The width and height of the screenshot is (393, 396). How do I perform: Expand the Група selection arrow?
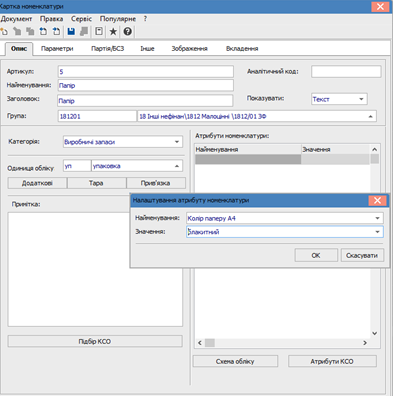(370, 116)
